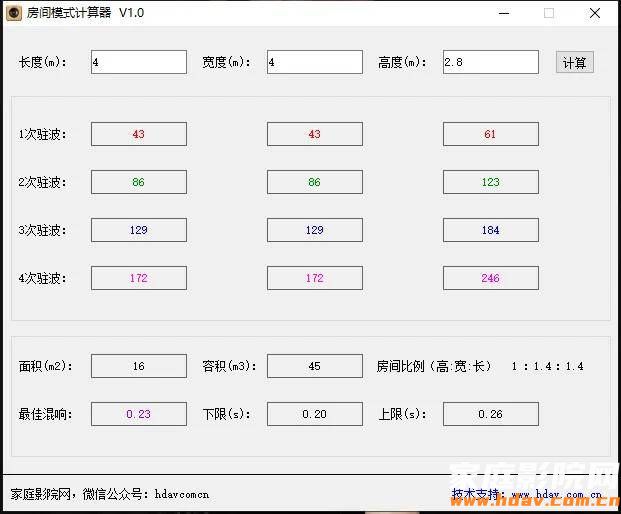Click the 上限(s): label
Image resolution: width=621 pixels, height=514 pixels.
[402, 415]
